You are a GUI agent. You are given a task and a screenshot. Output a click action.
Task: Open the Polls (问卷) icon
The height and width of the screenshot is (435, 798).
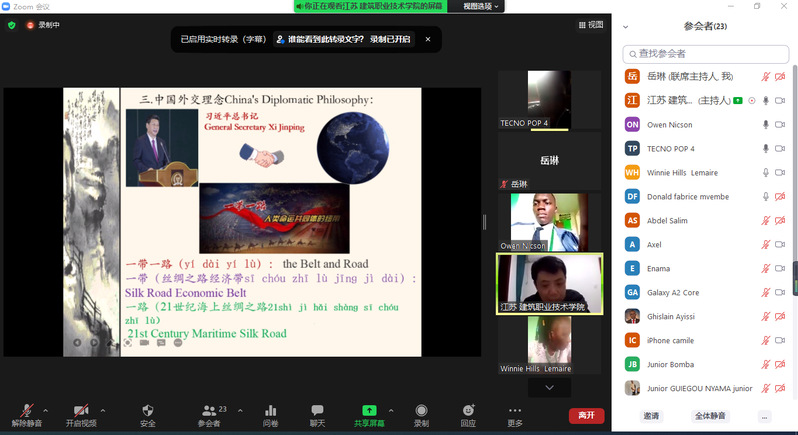[x=270, y=410]
